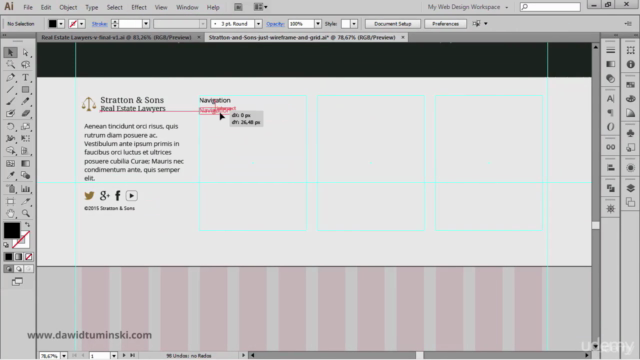This screenshot has width=640, height=360.
Task: Select the Column Graph tool
Action: point(26,189)
